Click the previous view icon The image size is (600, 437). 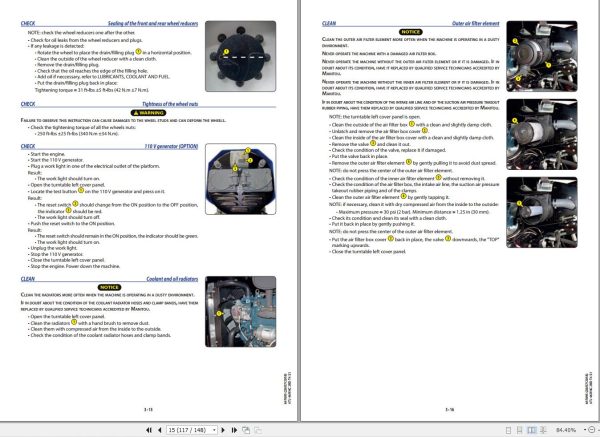[x=246, y=430]
